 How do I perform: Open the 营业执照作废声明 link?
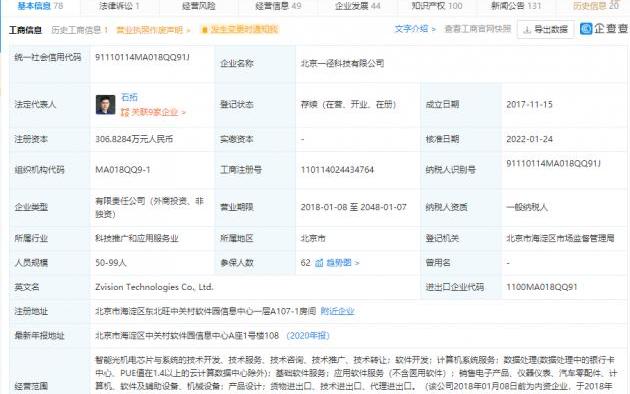153,30
